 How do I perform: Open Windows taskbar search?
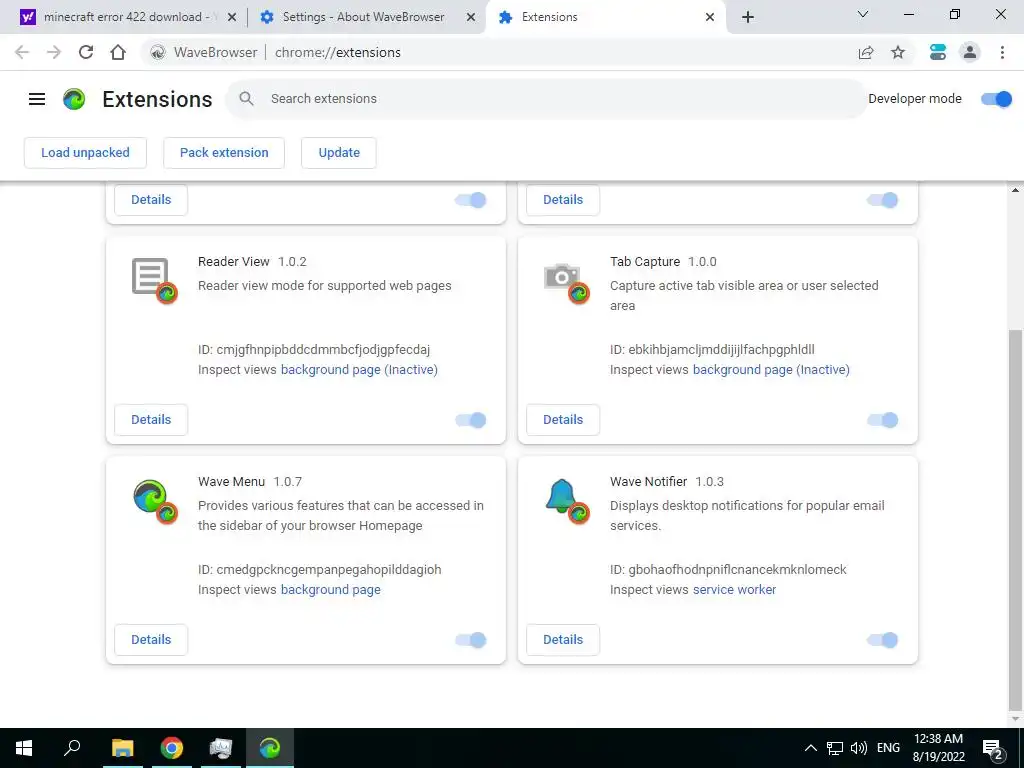72,748
